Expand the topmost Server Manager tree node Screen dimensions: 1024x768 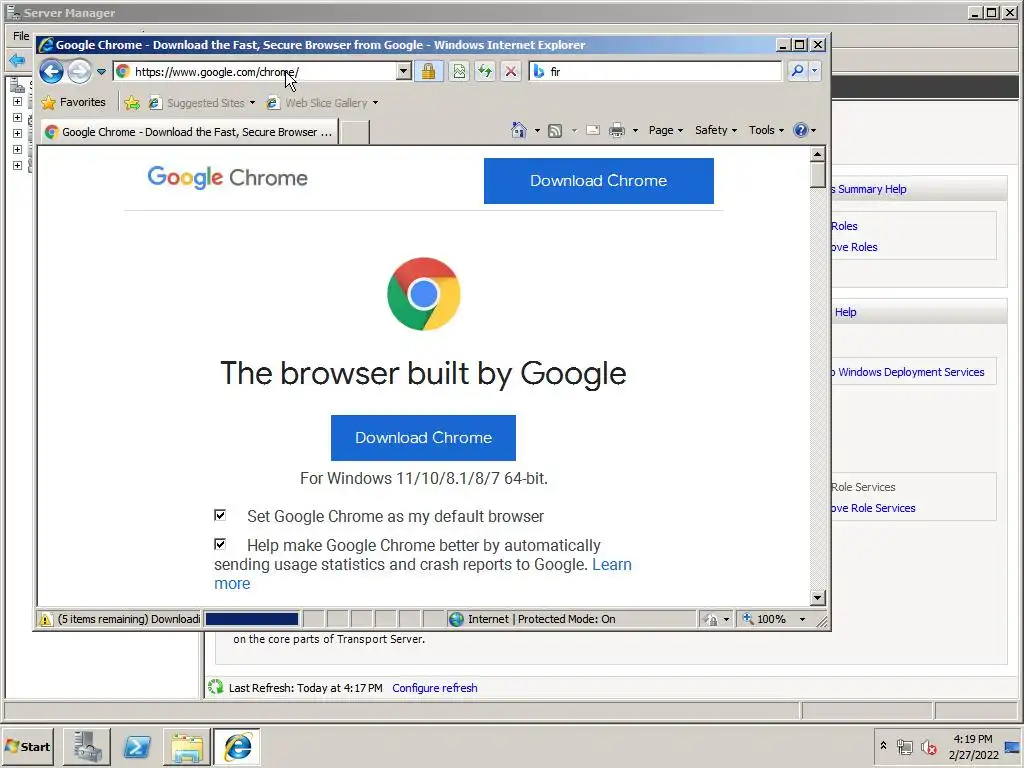coord(18,102)
